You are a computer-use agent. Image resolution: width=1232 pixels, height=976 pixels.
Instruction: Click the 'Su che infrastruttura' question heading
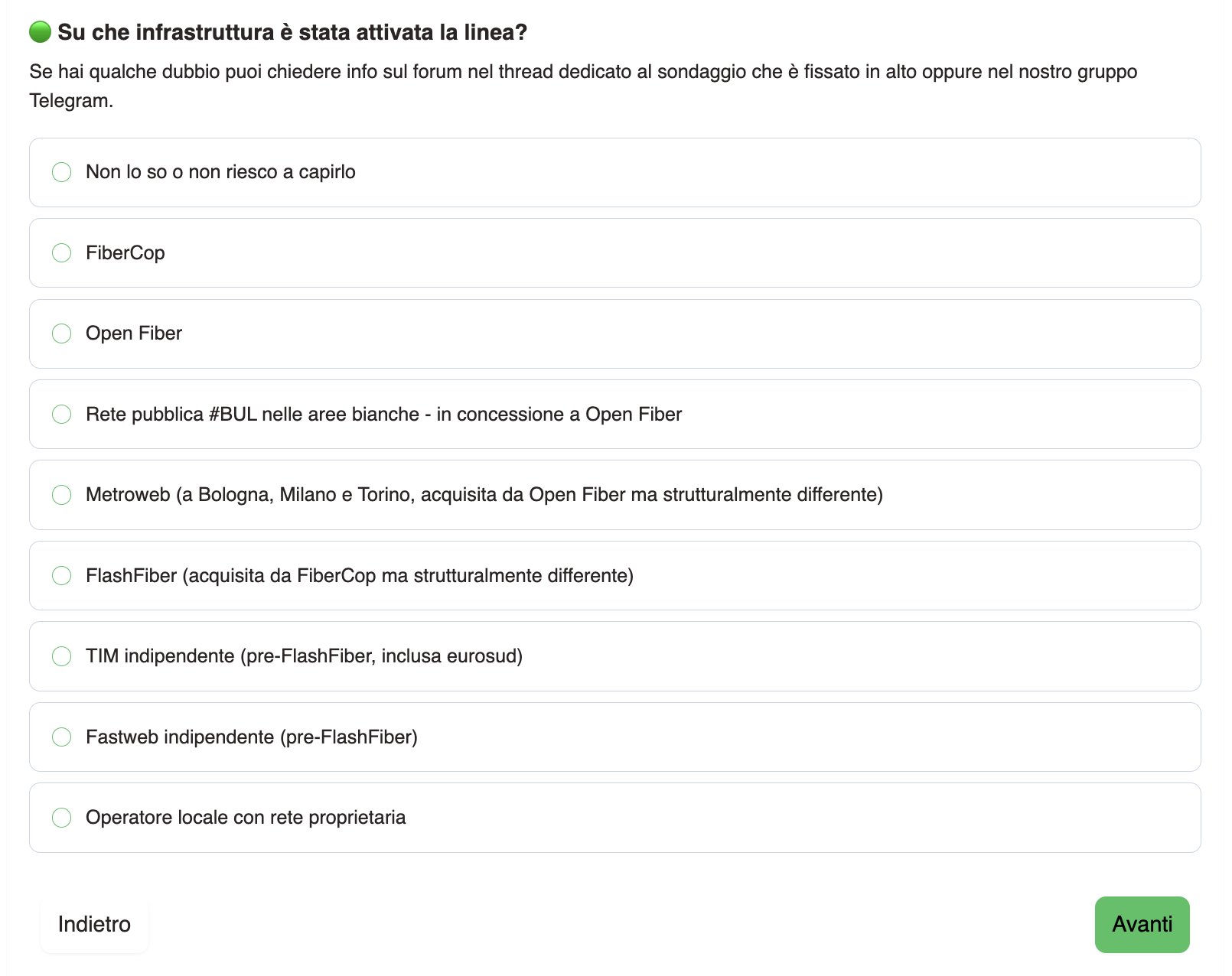[292, 32]
